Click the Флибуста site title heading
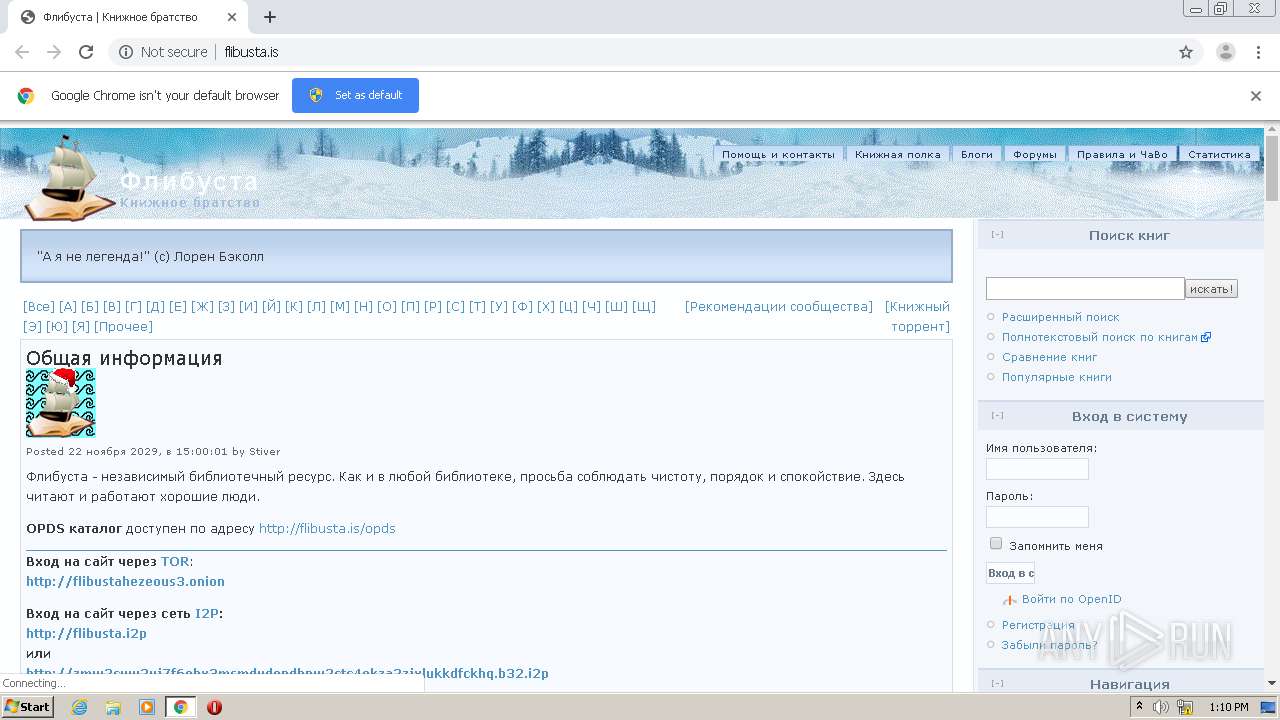Viewport: 1280px width, 720px height. pyautogui.click(x=189, y=181)
